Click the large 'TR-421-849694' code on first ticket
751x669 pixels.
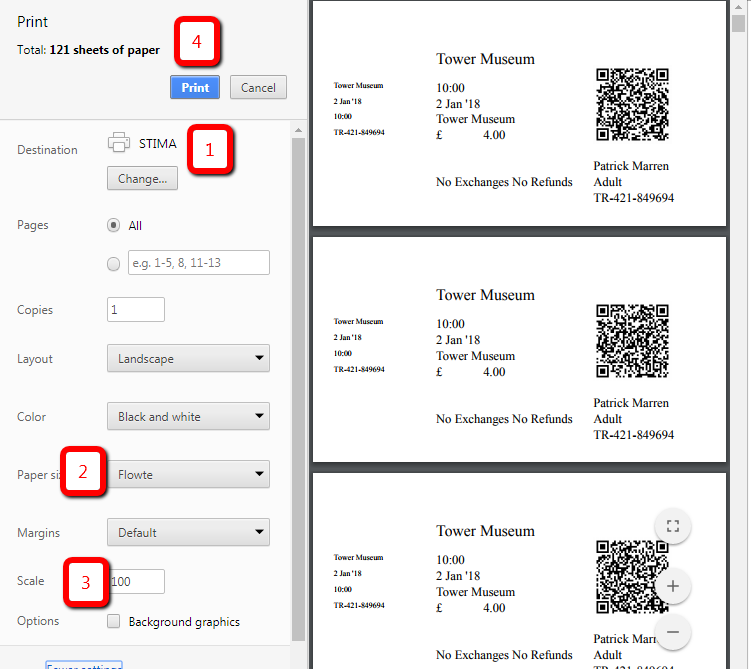pos(634,198)
